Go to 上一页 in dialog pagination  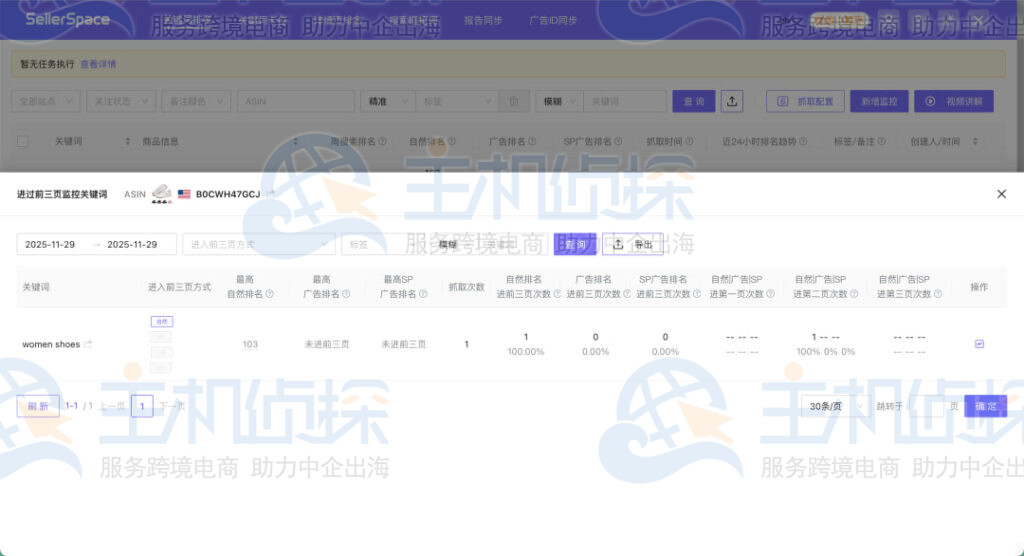tap(112, 406)
